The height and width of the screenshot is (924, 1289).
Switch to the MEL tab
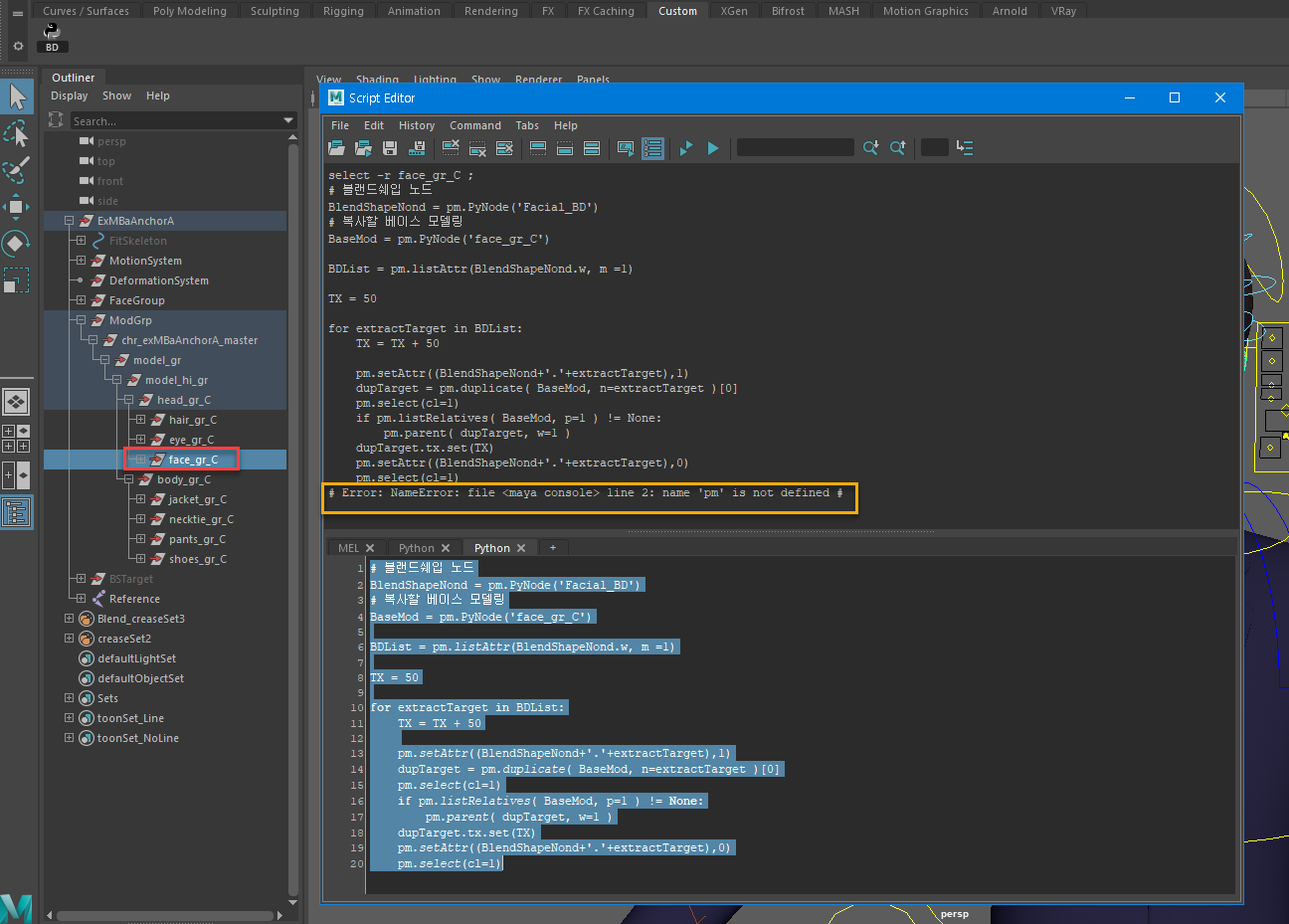click(x=348, y=547)
